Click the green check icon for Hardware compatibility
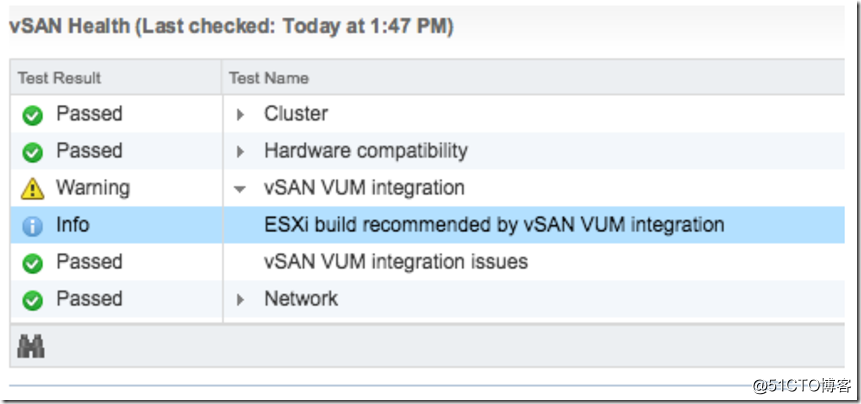This screenshot has height=404, width=861. [32, 152]
